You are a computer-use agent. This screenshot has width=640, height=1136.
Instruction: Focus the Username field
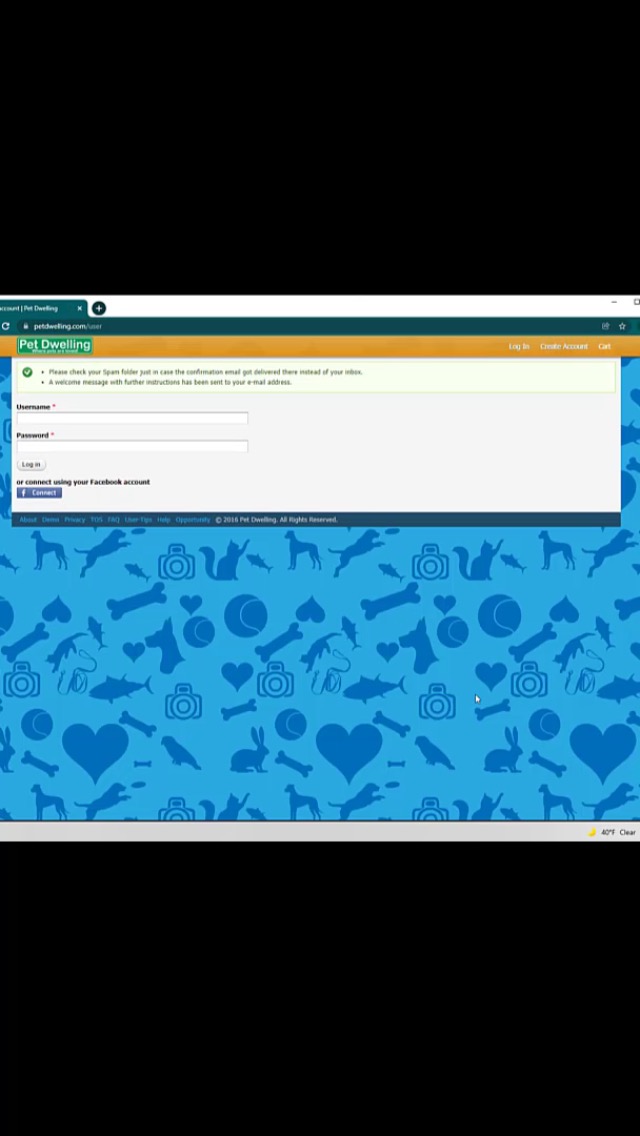(132, 418)
